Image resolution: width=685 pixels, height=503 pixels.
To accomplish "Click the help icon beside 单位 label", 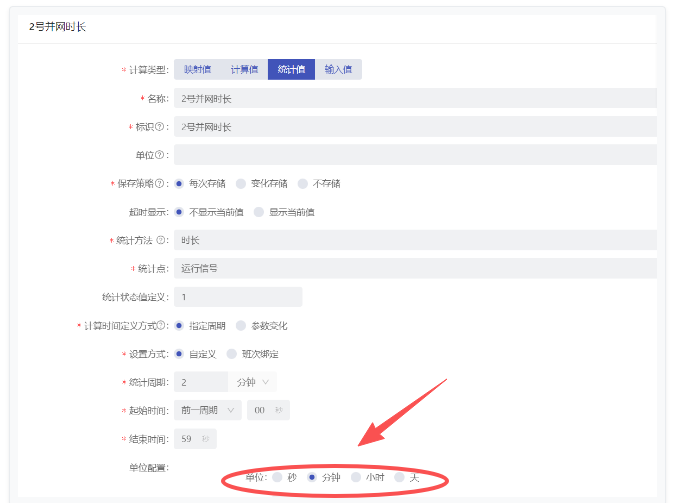I will click(x=160, y=155).
